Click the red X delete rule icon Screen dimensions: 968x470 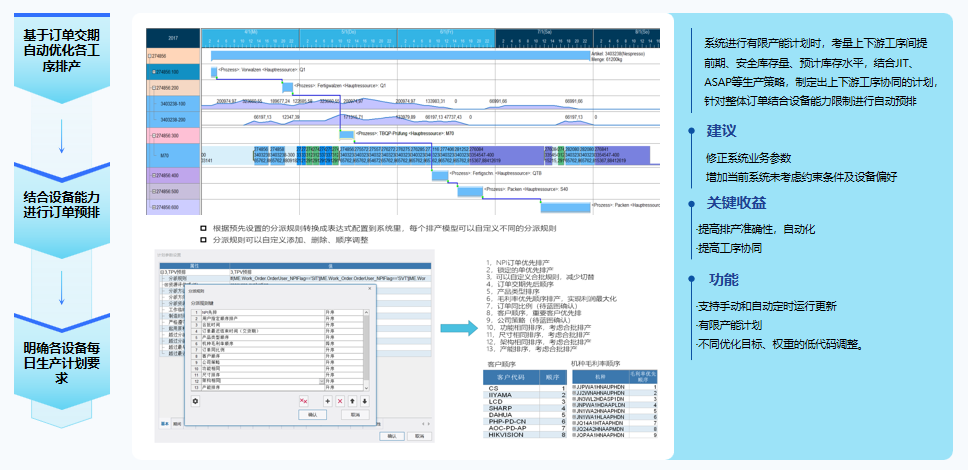(x=340, y=401)
